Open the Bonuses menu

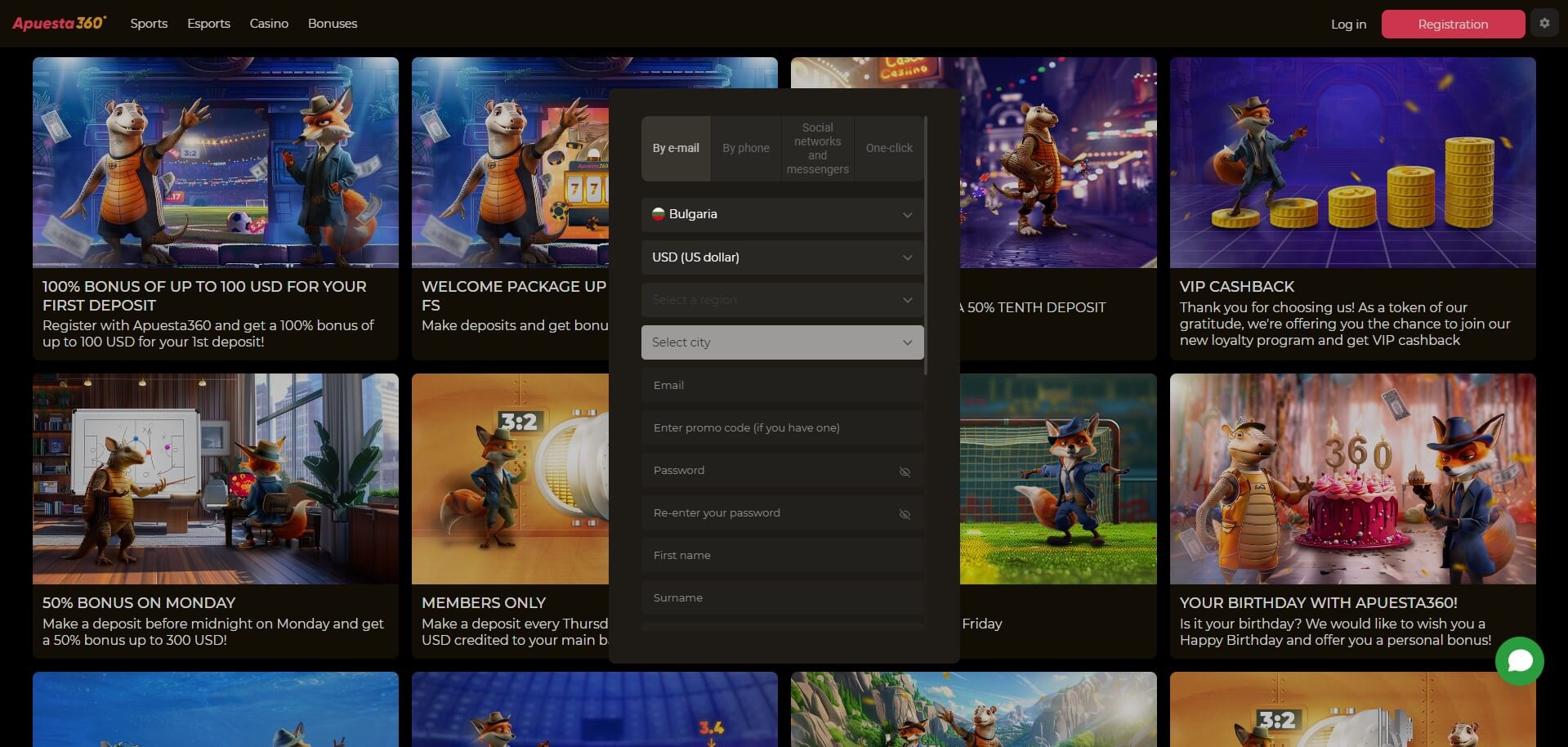click(x=333, y=24)
